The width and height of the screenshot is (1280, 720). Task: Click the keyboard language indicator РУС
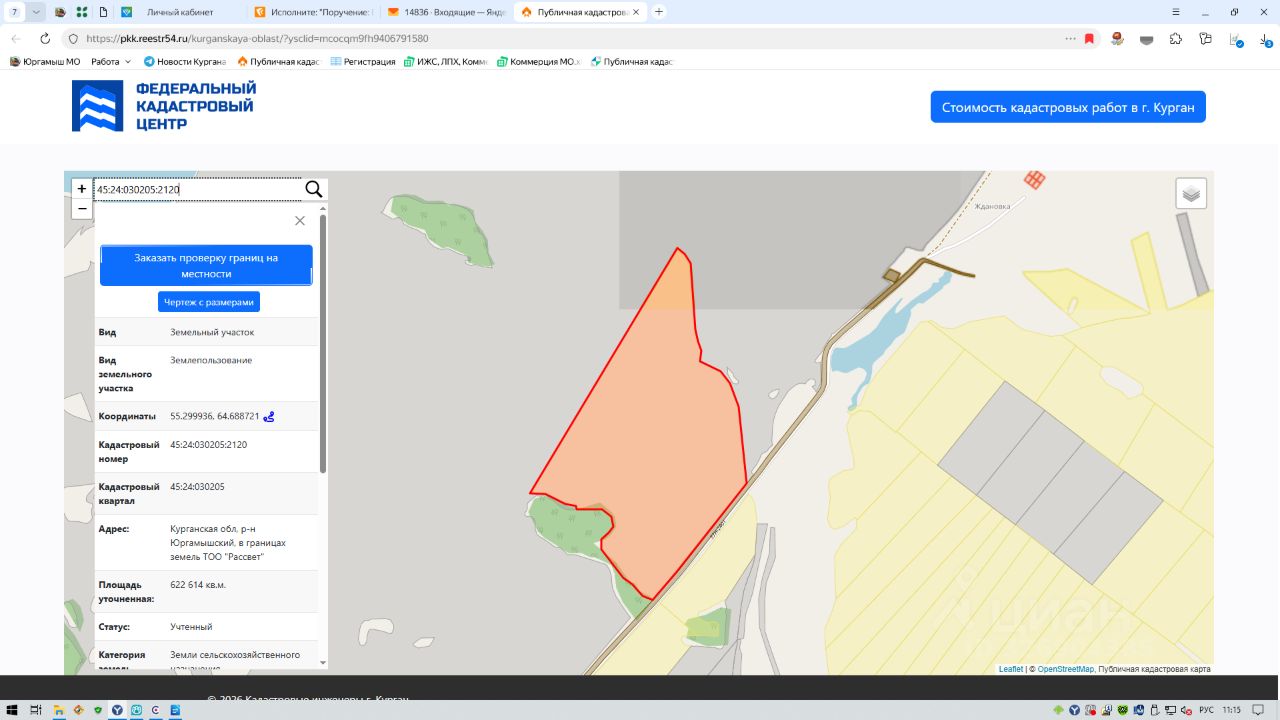coord(1206,710)
